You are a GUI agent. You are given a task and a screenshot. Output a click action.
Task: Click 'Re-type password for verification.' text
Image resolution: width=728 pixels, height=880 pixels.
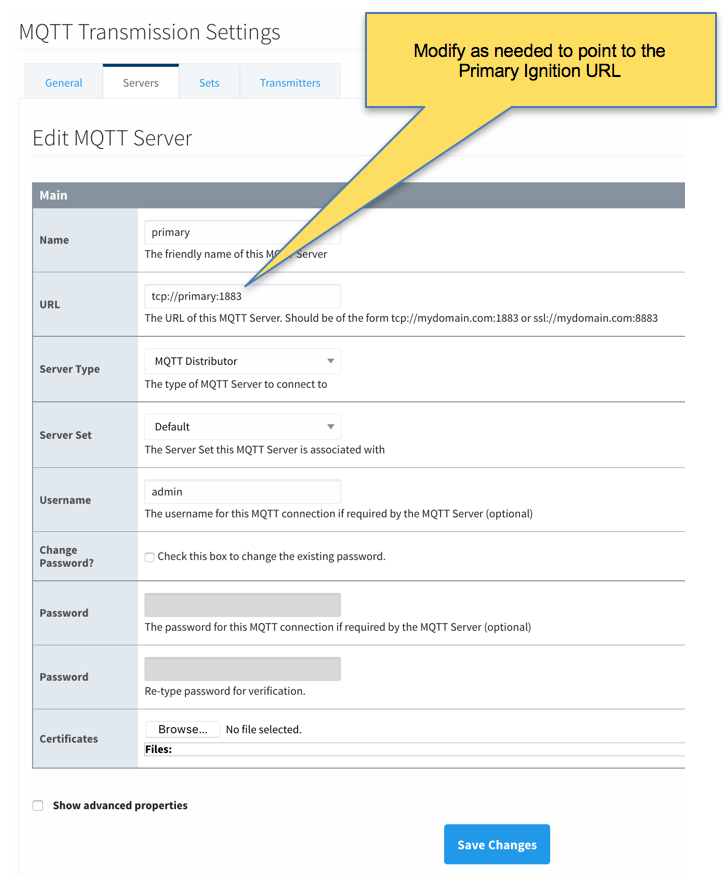click(x=225, y=691)
